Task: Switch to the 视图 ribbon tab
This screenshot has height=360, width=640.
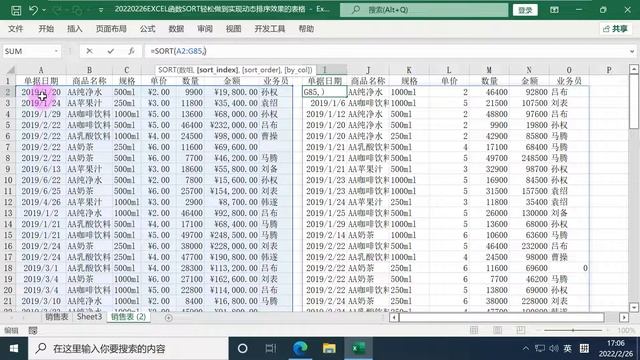Action: [x=233, y=29]
